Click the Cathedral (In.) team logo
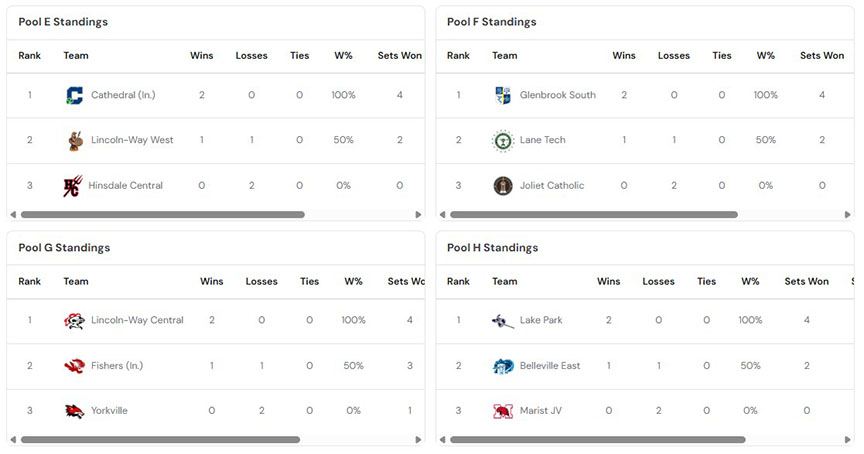 74,95
